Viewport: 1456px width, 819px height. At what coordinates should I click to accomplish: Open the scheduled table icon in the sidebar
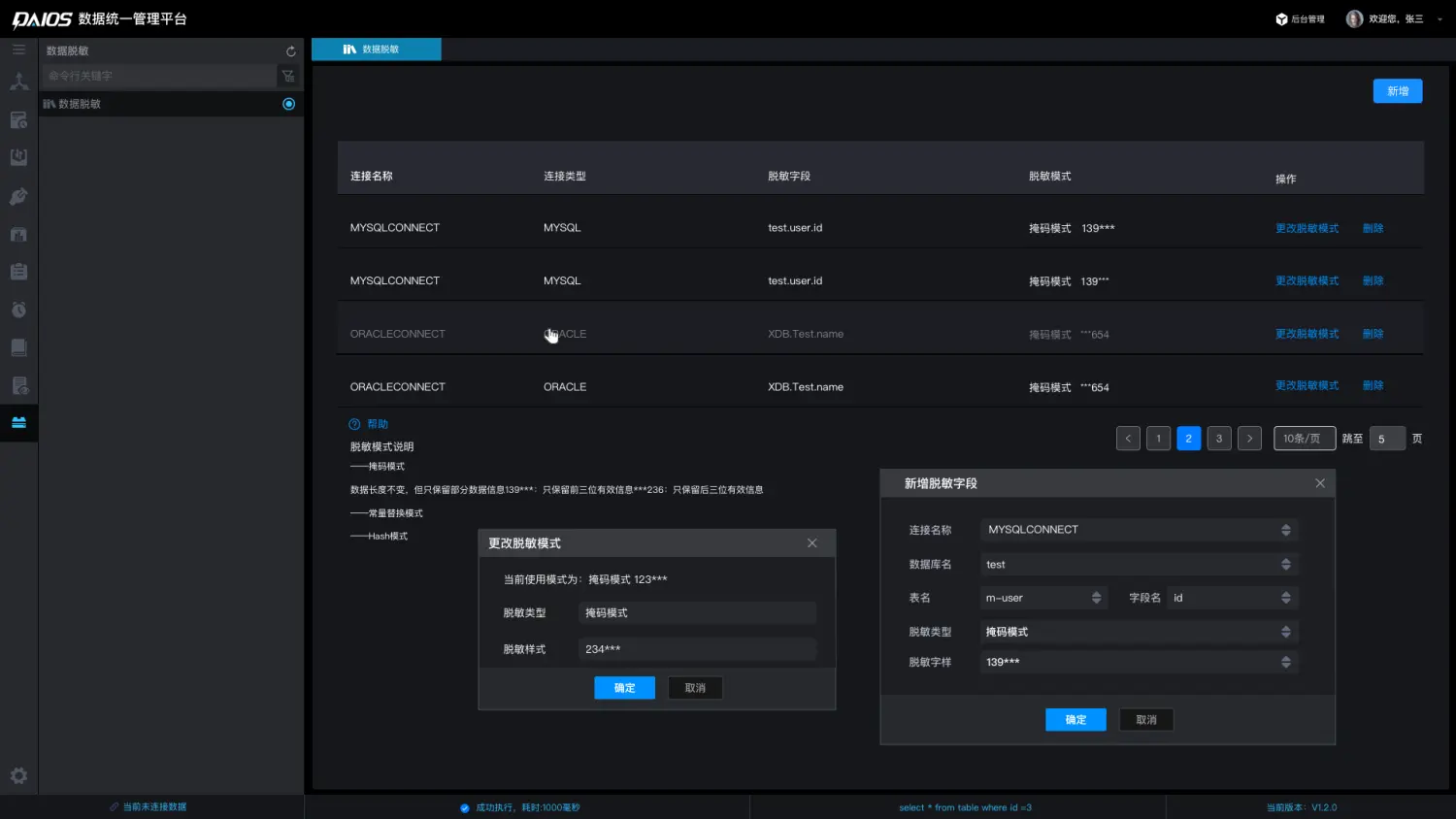click(18, 120)
